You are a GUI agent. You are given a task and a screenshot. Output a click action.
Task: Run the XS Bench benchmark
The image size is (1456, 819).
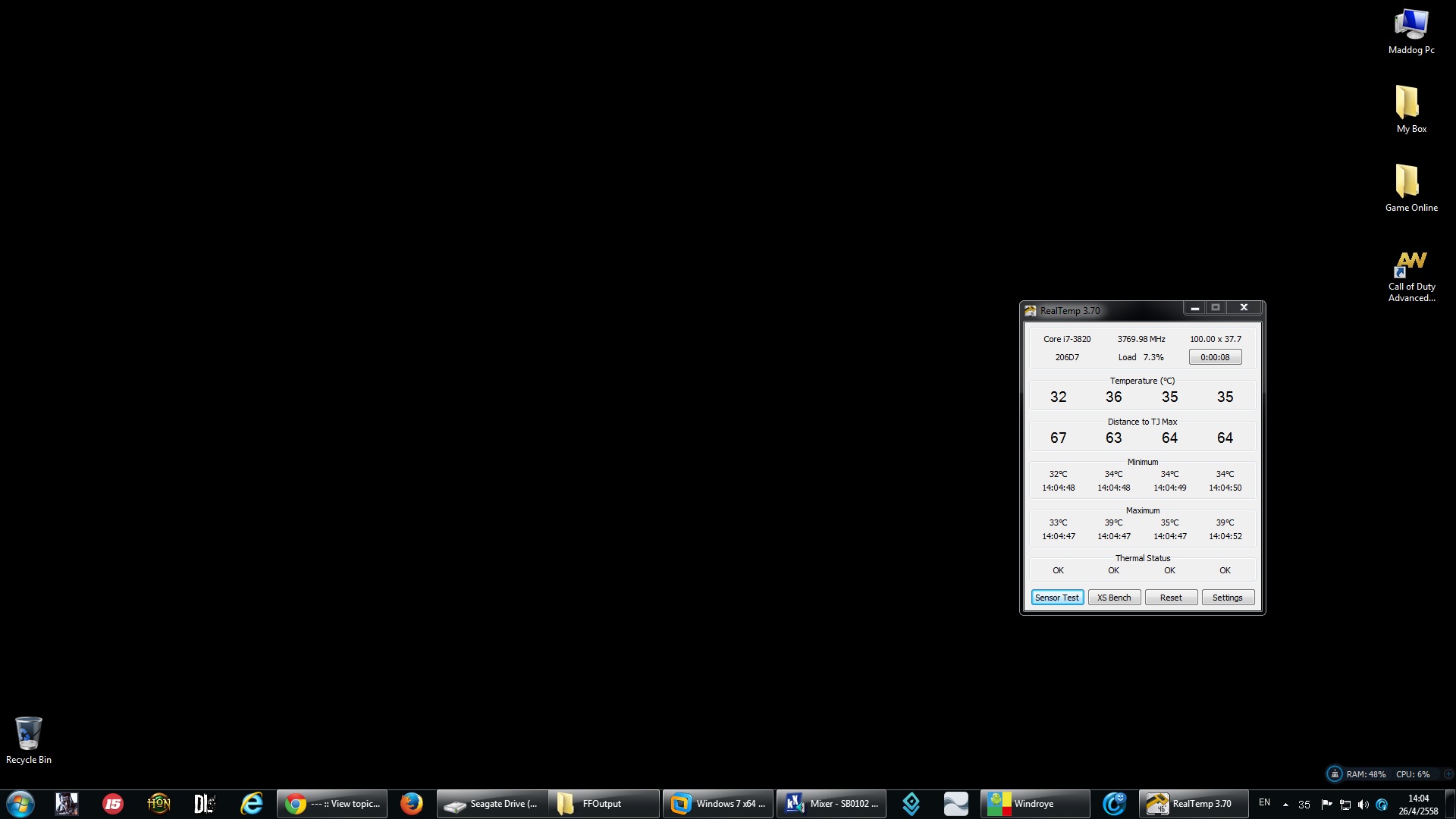1113,598
